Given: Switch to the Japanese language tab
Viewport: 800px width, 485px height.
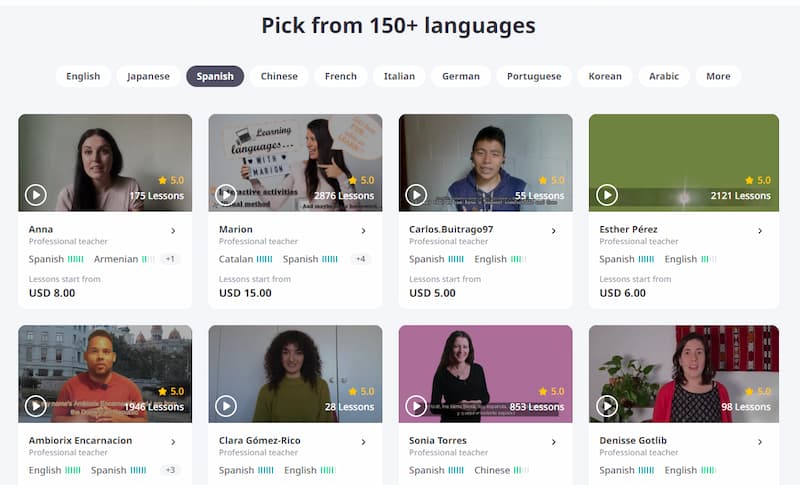Looking at the screenshot, I should [x=148, y=76].
